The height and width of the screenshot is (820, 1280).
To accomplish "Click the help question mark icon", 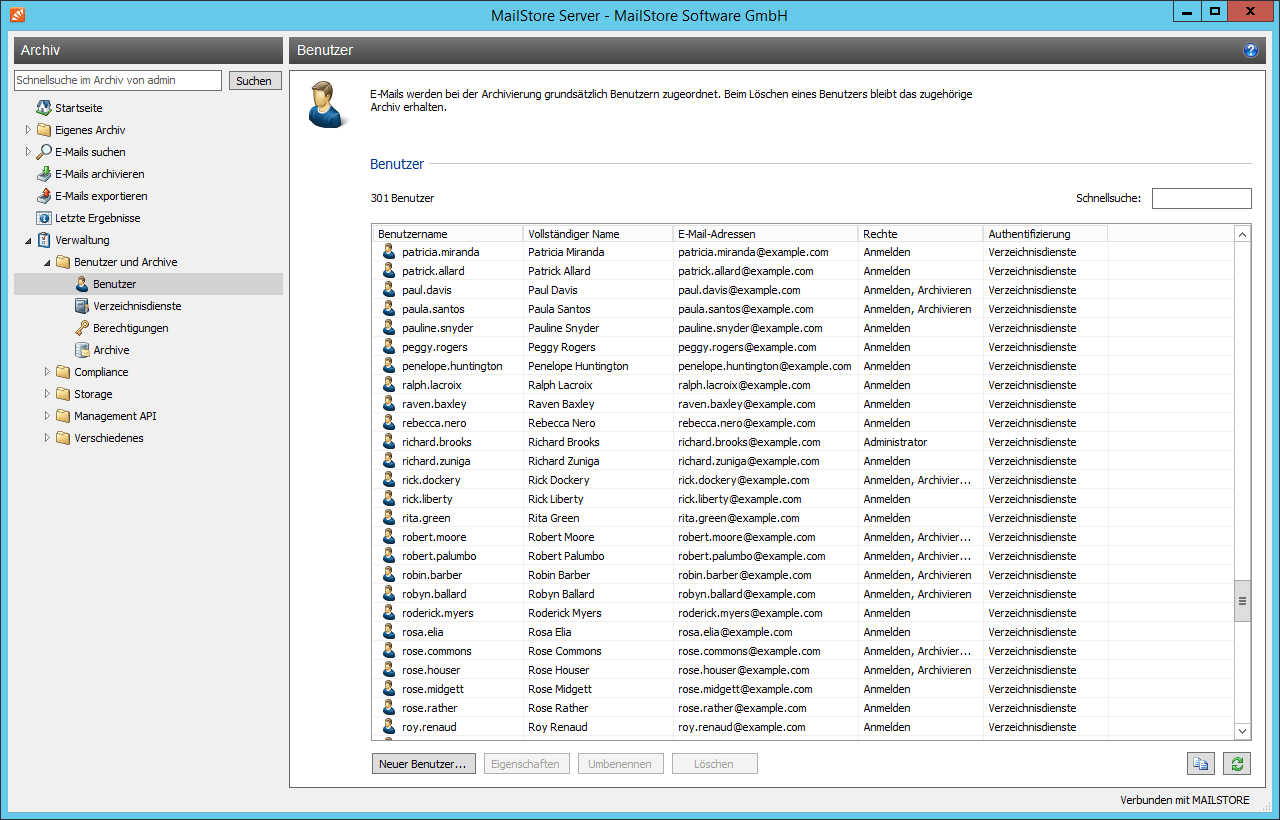I will (x=1250, y=50).
